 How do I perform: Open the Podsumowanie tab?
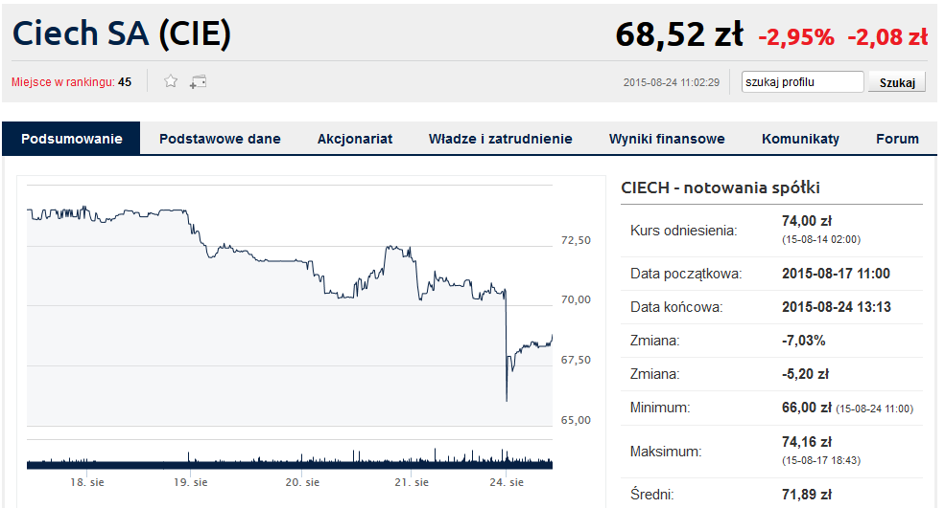coord(71,139)
